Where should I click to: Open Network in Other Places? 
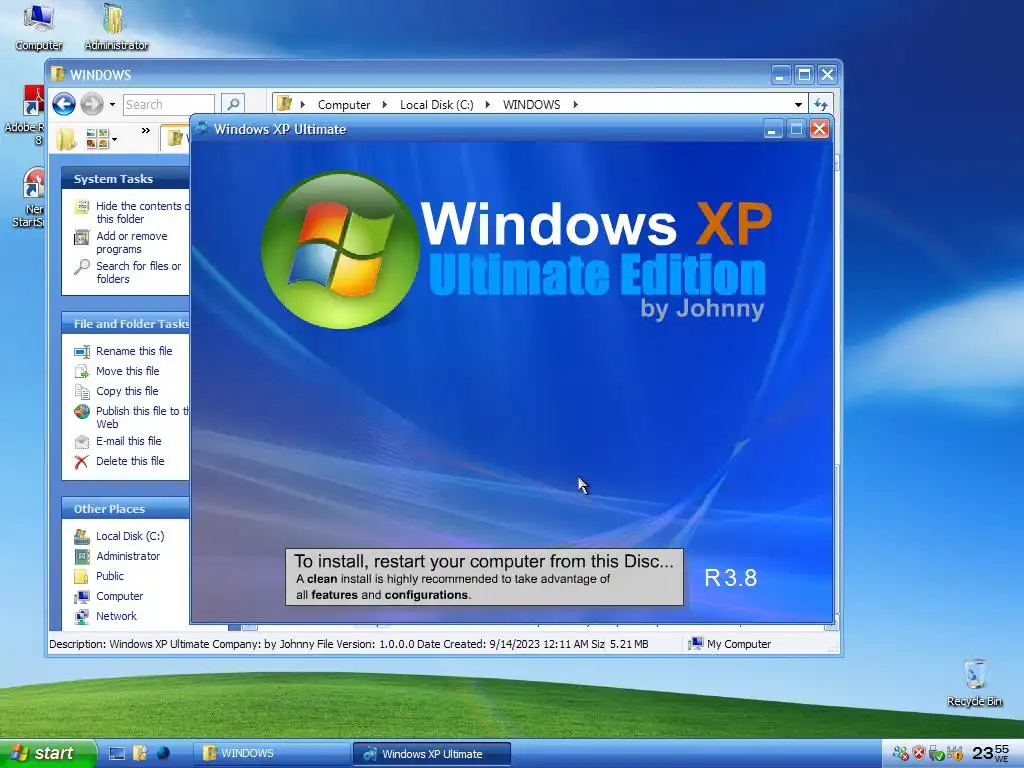116,616
